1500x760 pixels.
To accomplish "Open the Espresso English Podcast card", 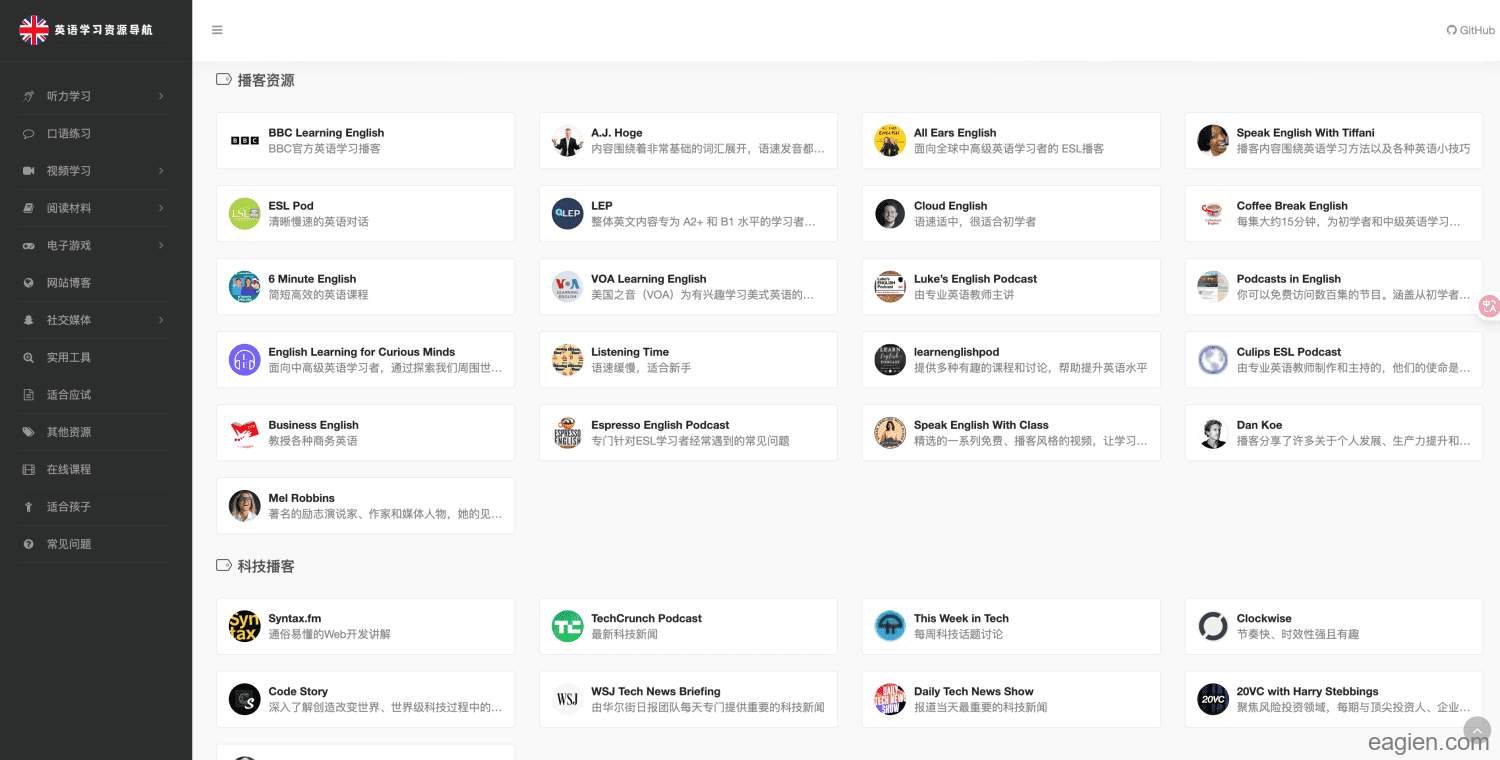I will click(x=688, y=433).
